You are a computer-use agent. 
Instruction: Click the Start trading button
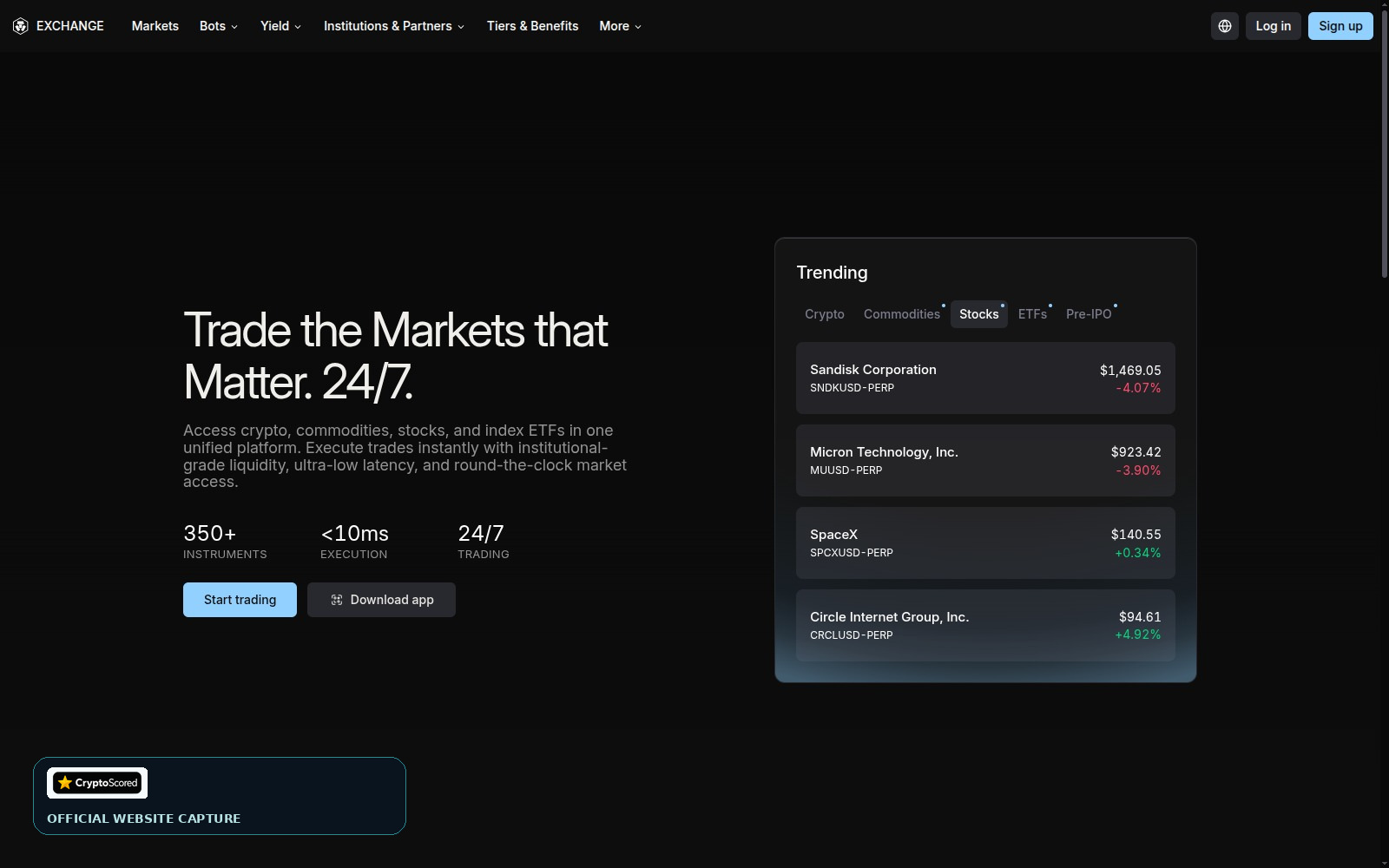click(x=240, y=600)
